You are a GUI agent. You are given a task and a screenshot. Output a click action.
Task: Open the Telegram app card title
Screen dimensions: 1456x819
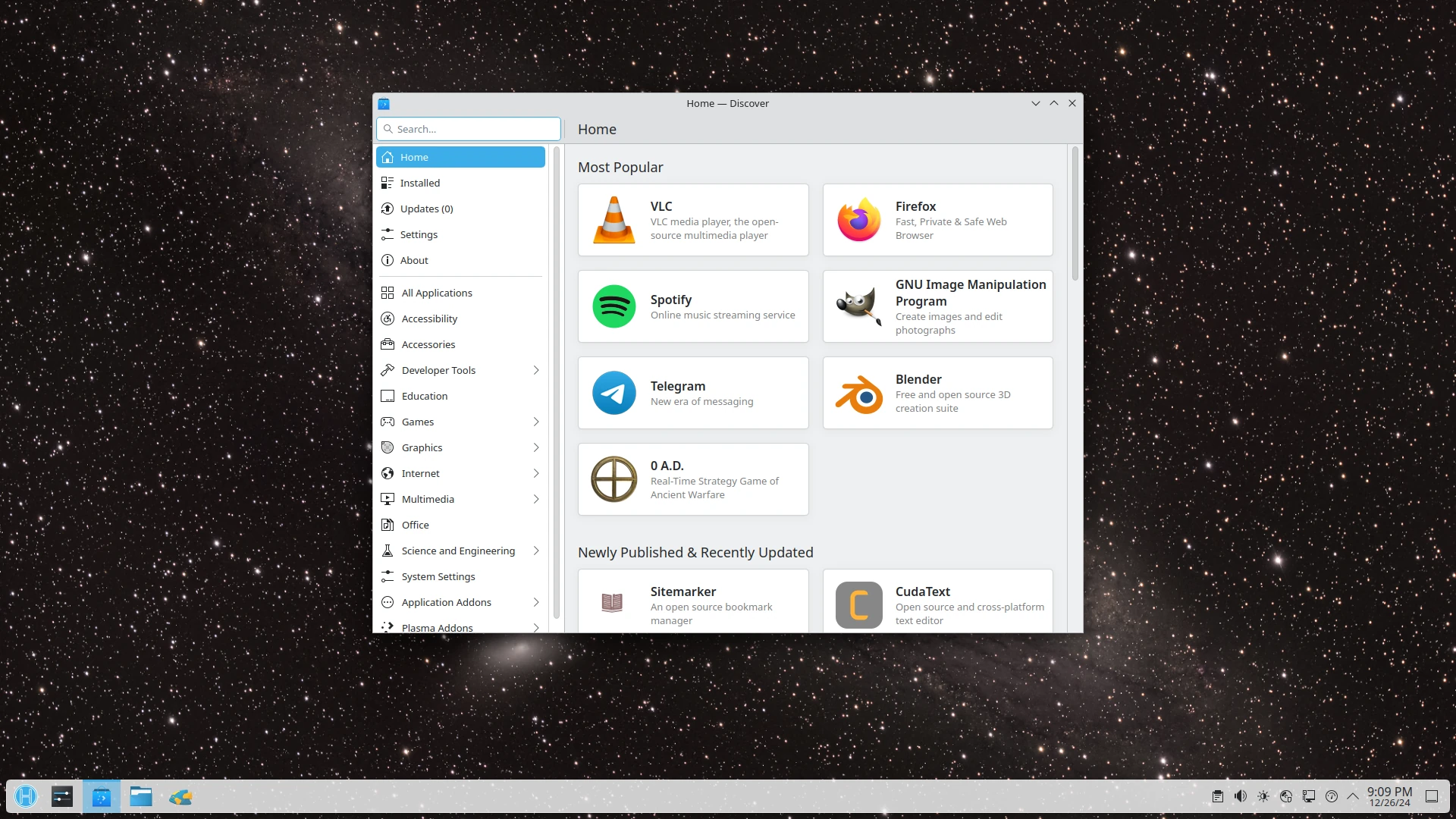click(678, 386)
